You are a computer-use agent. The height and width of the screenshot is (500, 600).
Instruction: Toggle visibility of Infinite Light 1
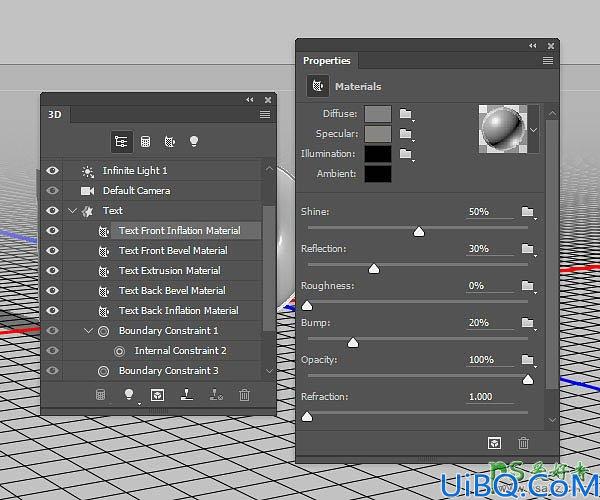tap(52, 170)
